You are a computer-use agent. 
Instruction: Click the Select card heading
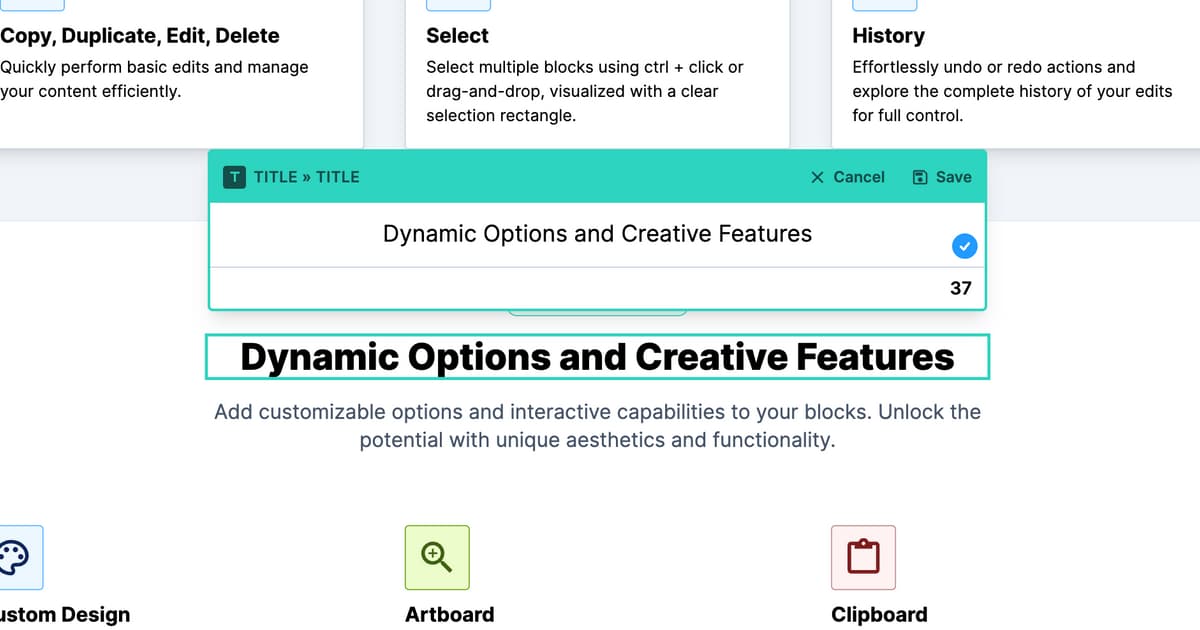457,36
